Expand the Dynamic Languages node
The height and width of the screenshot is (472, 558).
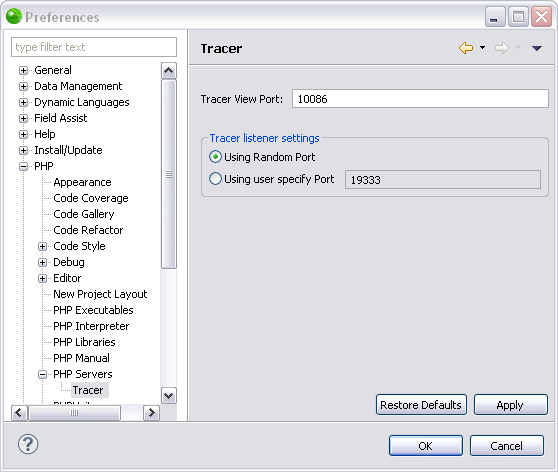[23, 102]
